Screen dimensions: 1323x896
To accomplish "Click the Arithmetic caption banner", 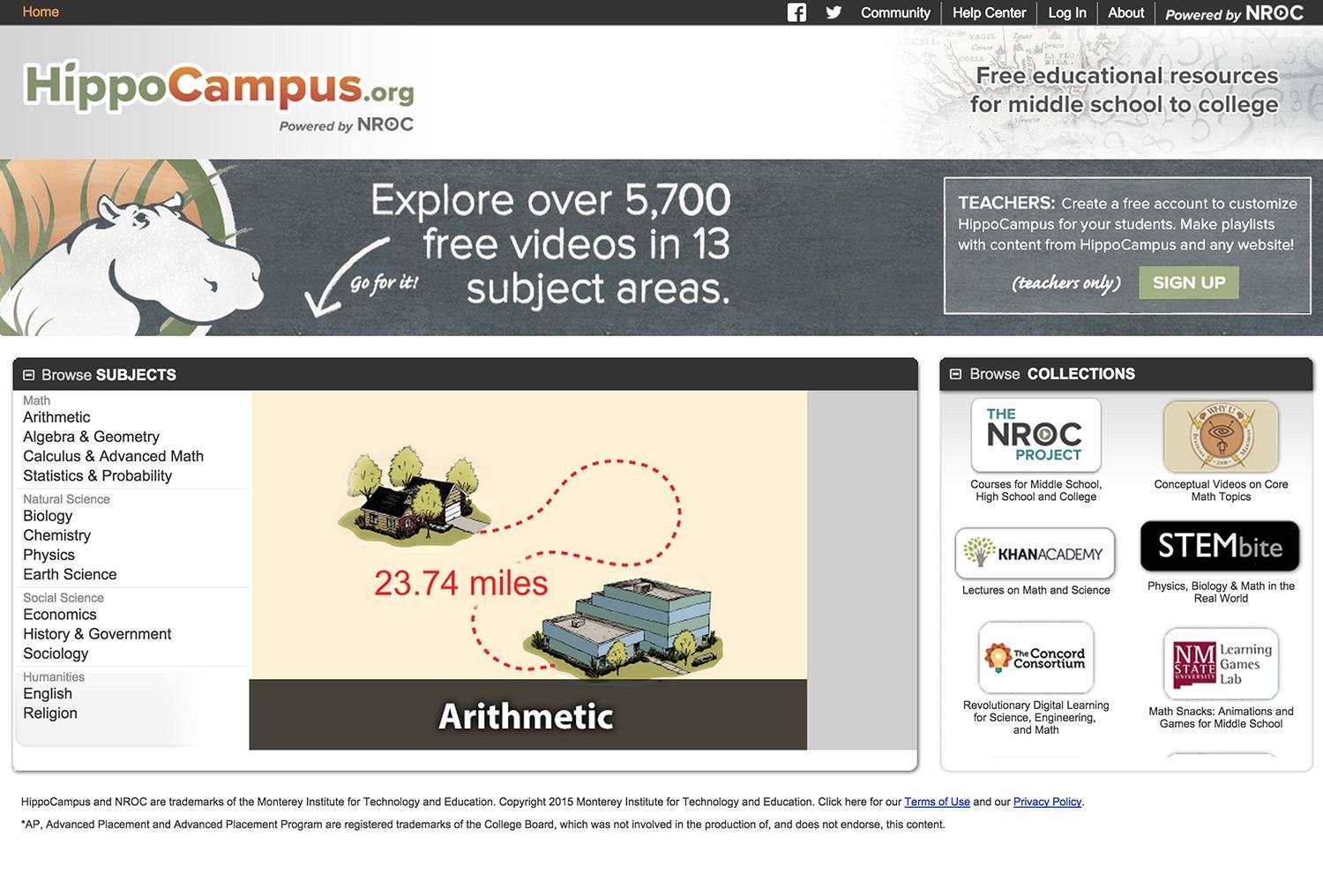I will 527,714.
